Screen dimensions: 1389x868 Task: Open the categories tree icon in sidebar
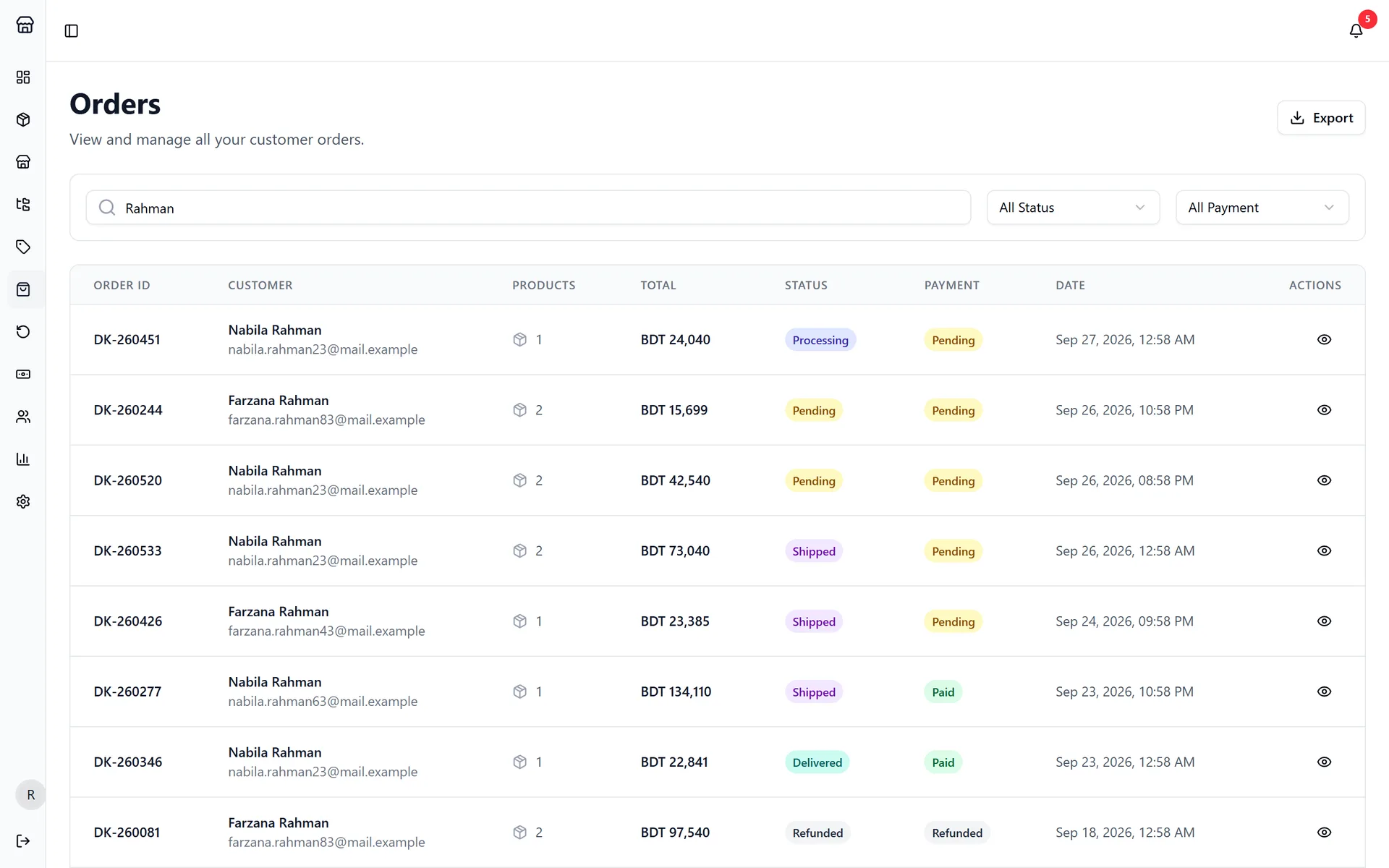pos(23,205)
